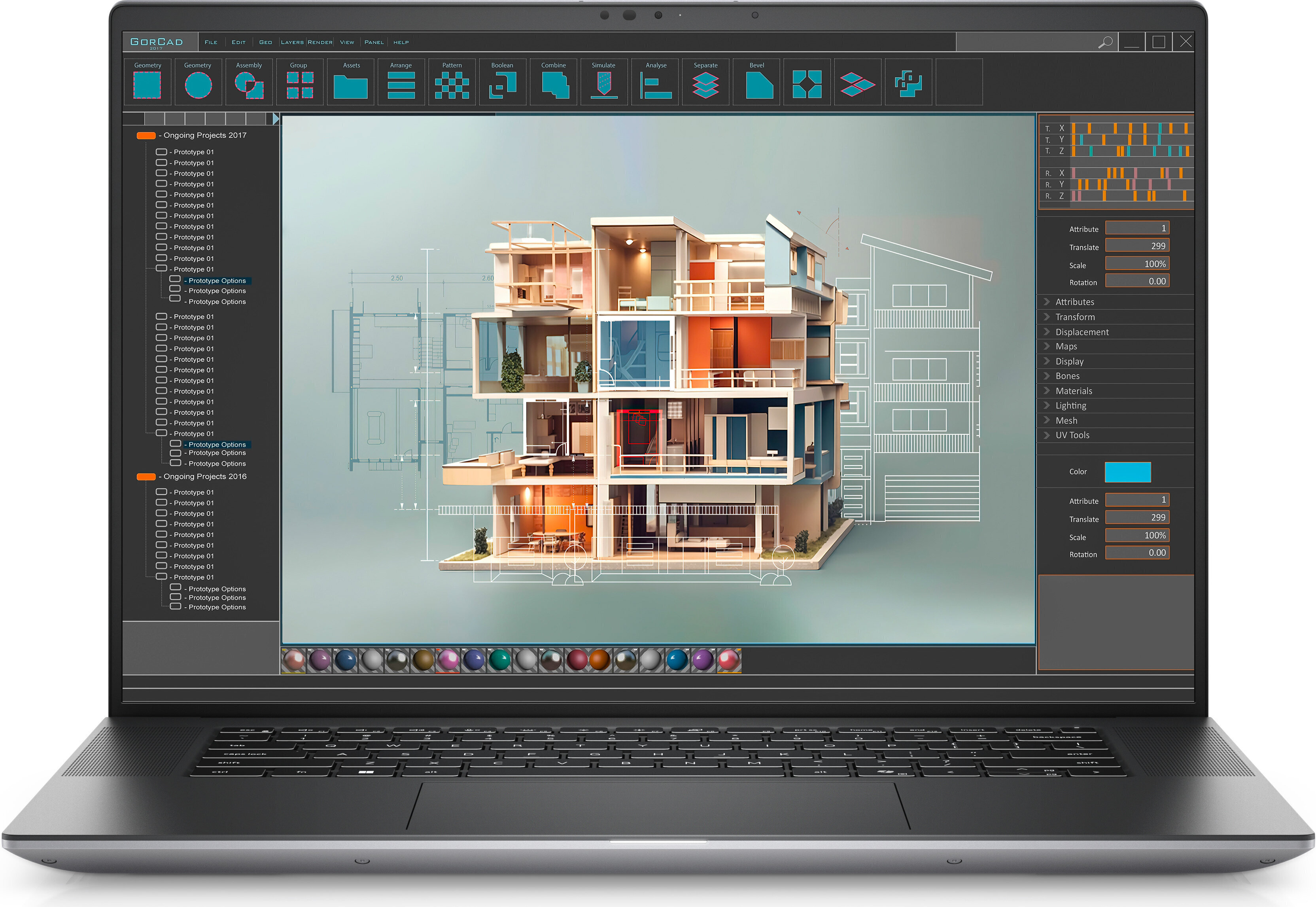Select Ongoing Projects 2017 tree label

[204, 135]
